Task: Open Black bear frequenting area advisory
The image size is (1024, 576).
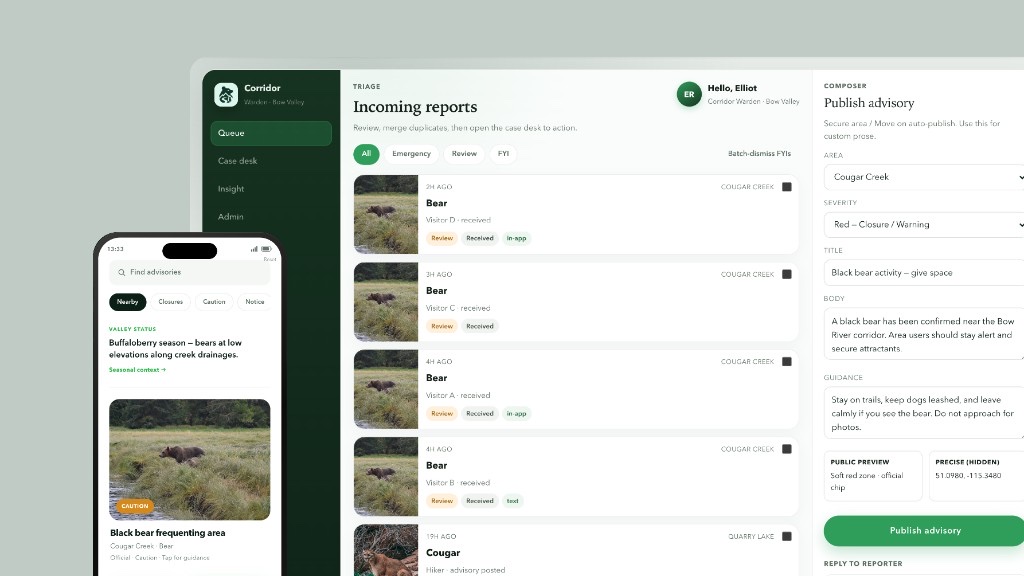Action: pos(168,533)
